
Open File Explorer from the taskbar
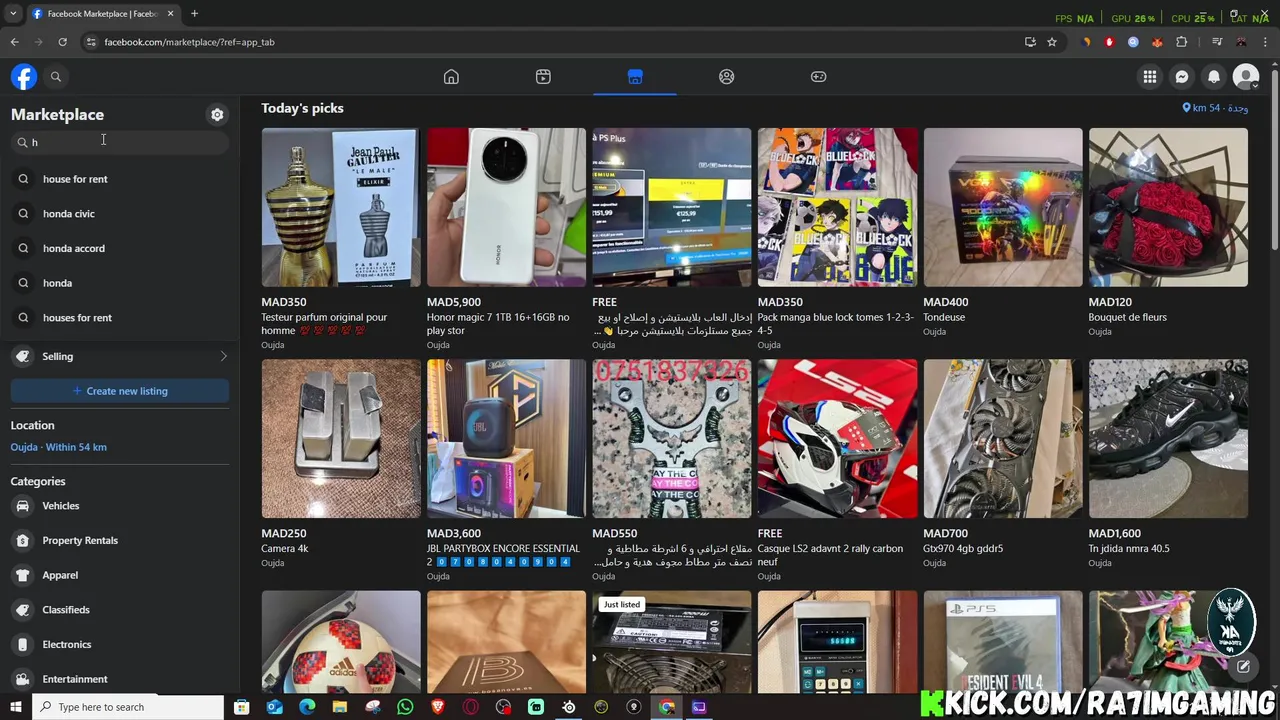(x=340, y=707)
